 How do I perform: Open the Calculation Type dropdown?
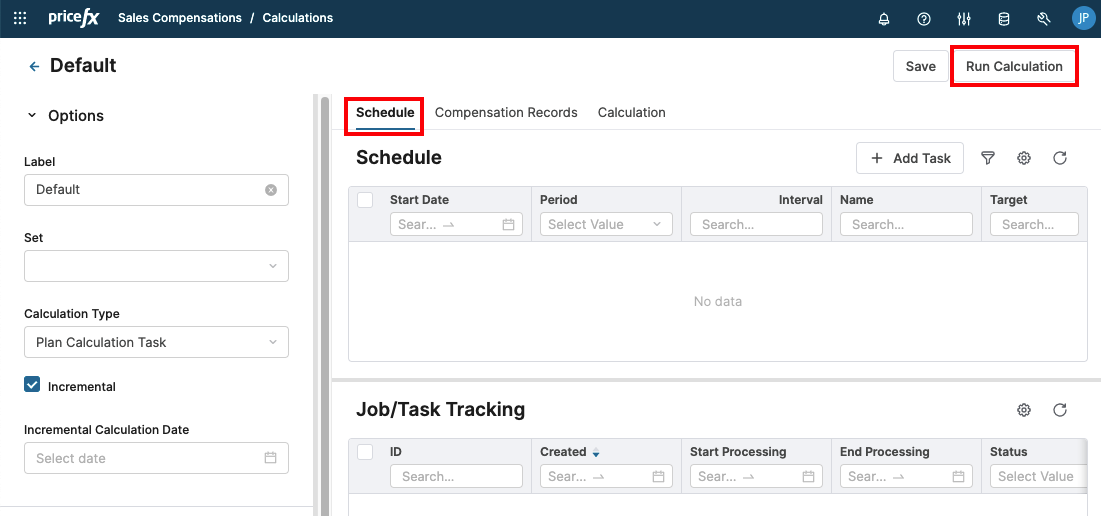(156, 342)
